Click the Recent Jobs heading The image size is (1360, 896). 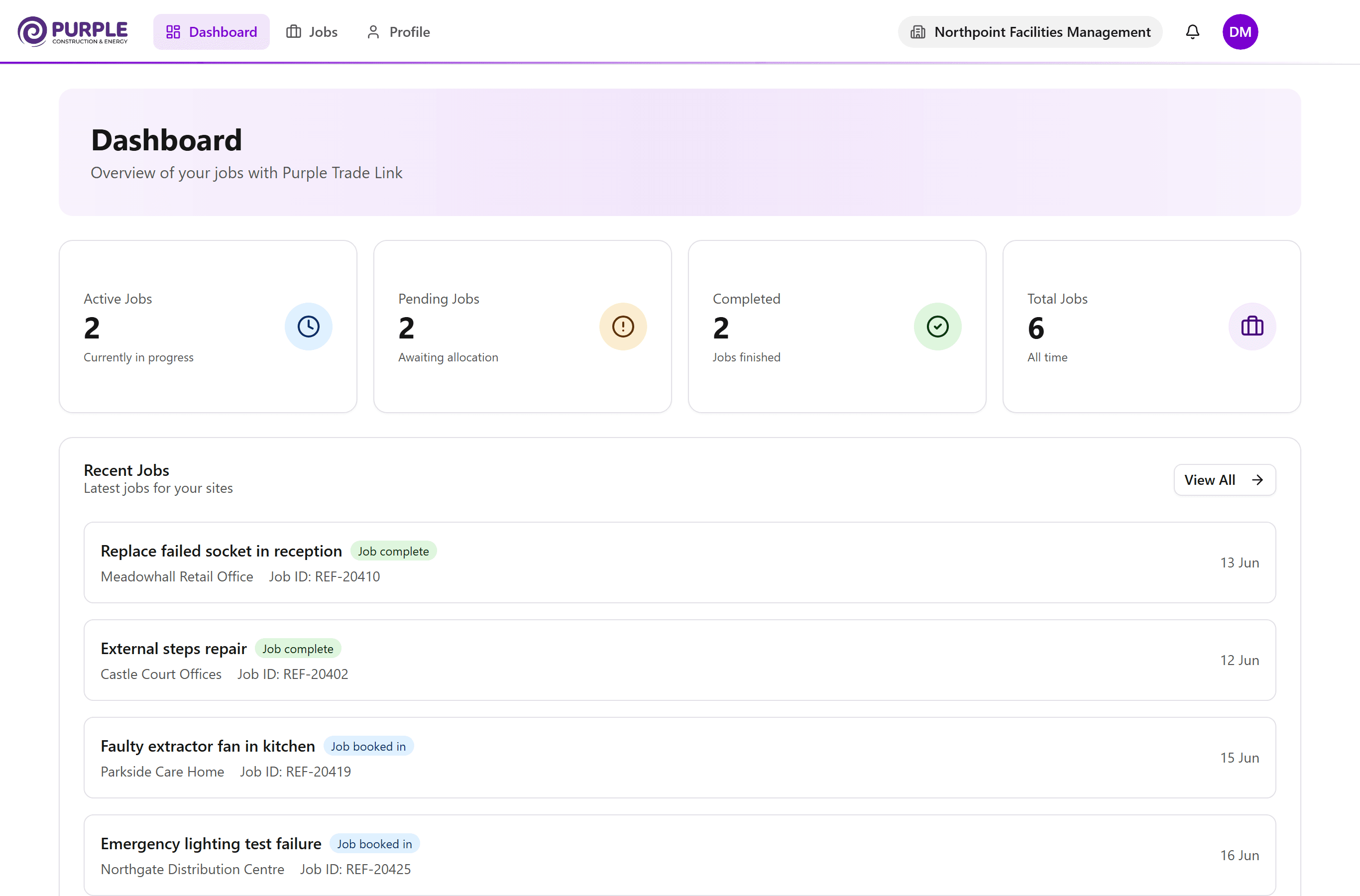click(126, 470)
